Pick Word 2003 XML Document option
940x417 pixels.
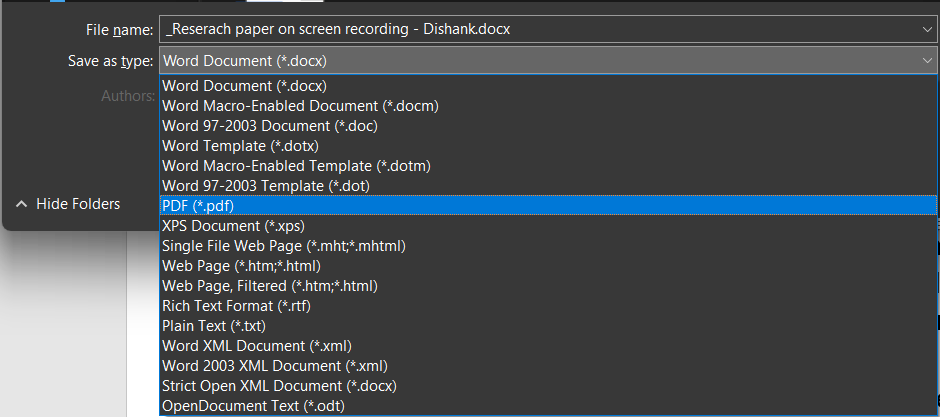click(274, 365)
